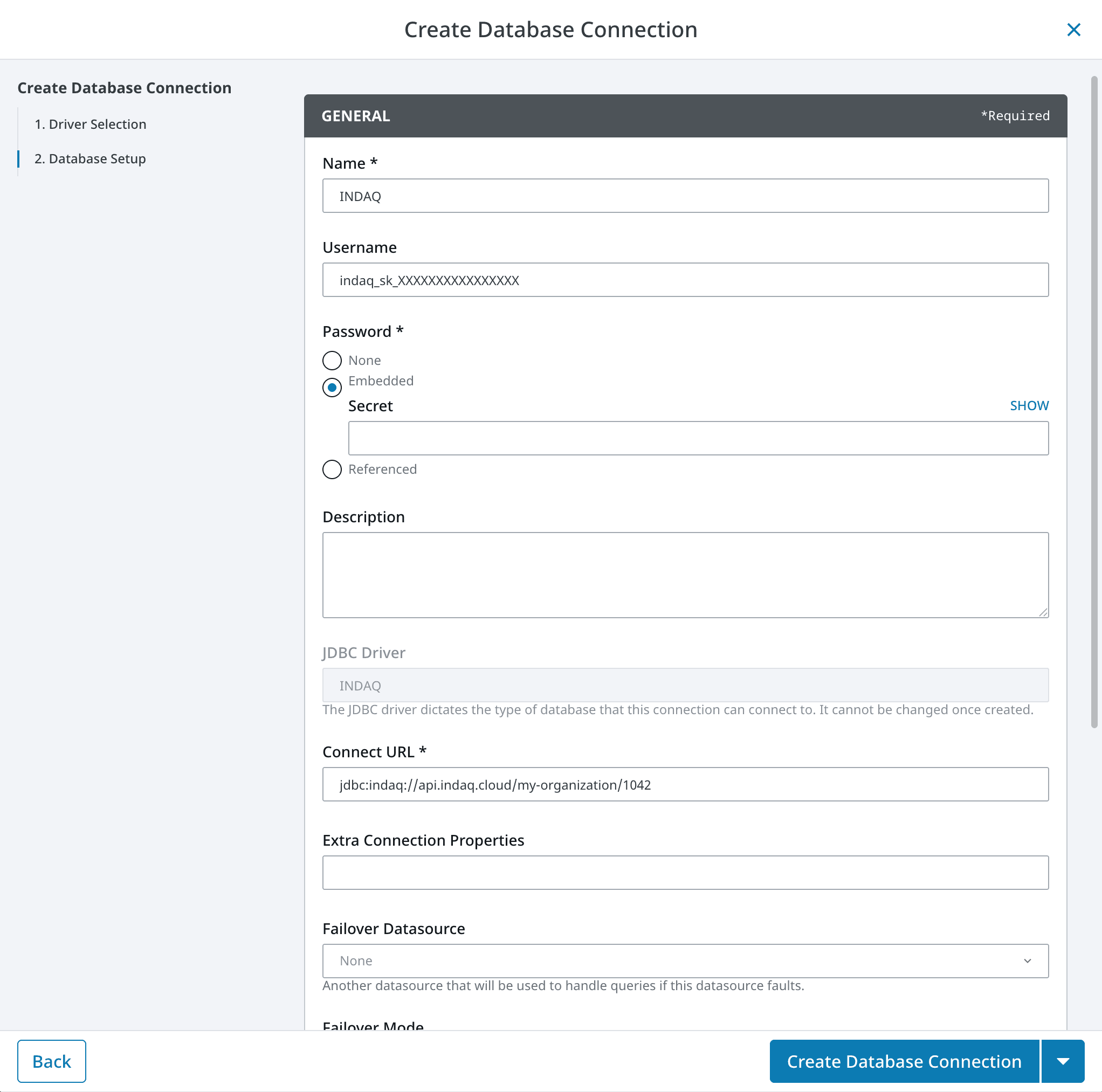The width and height of the screenshot is (1102, 1092).
Task: Focus the Extra Connection Properties field
Action: [x=685, y=873]
